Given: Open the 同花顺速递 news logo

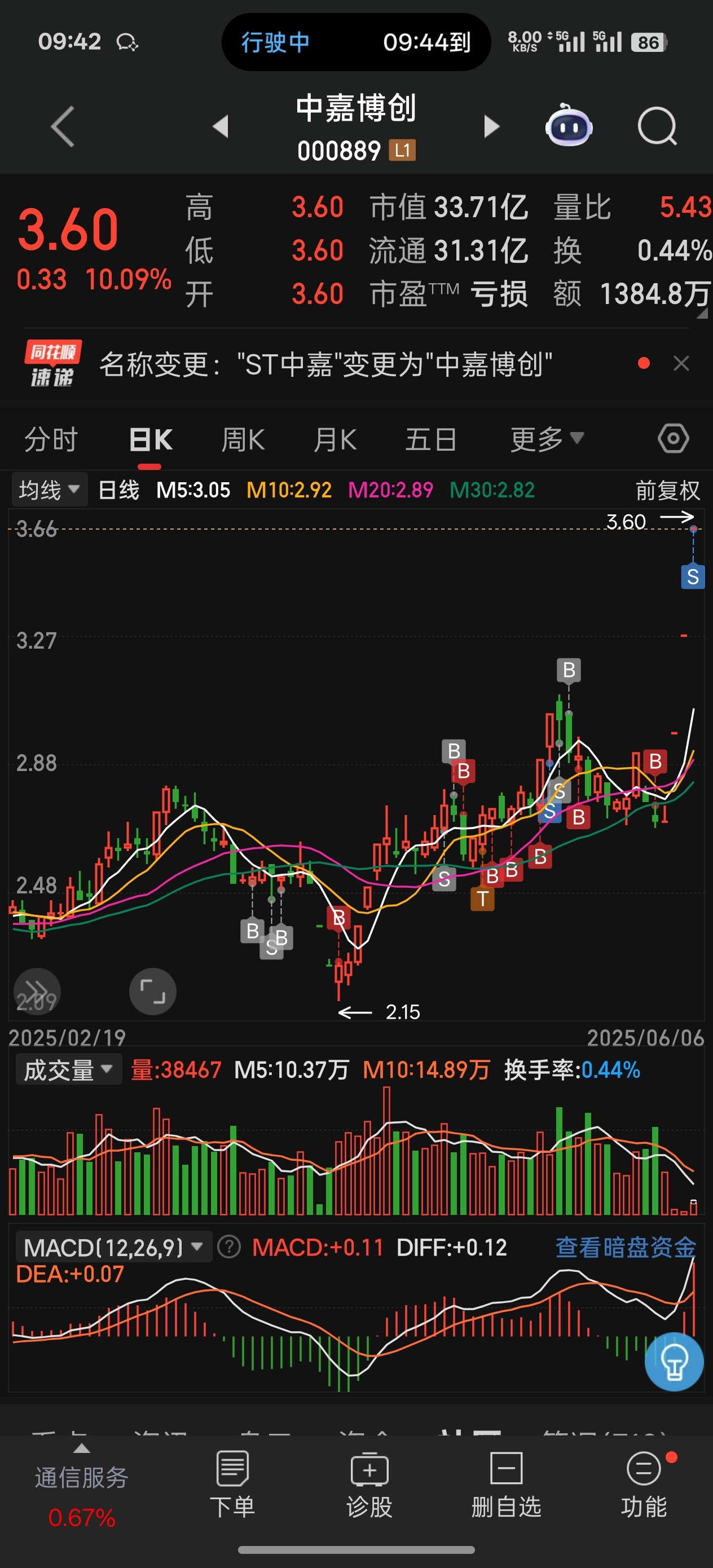Looking at the screenshot, I should pyautogui.click(x=52, y=363).
